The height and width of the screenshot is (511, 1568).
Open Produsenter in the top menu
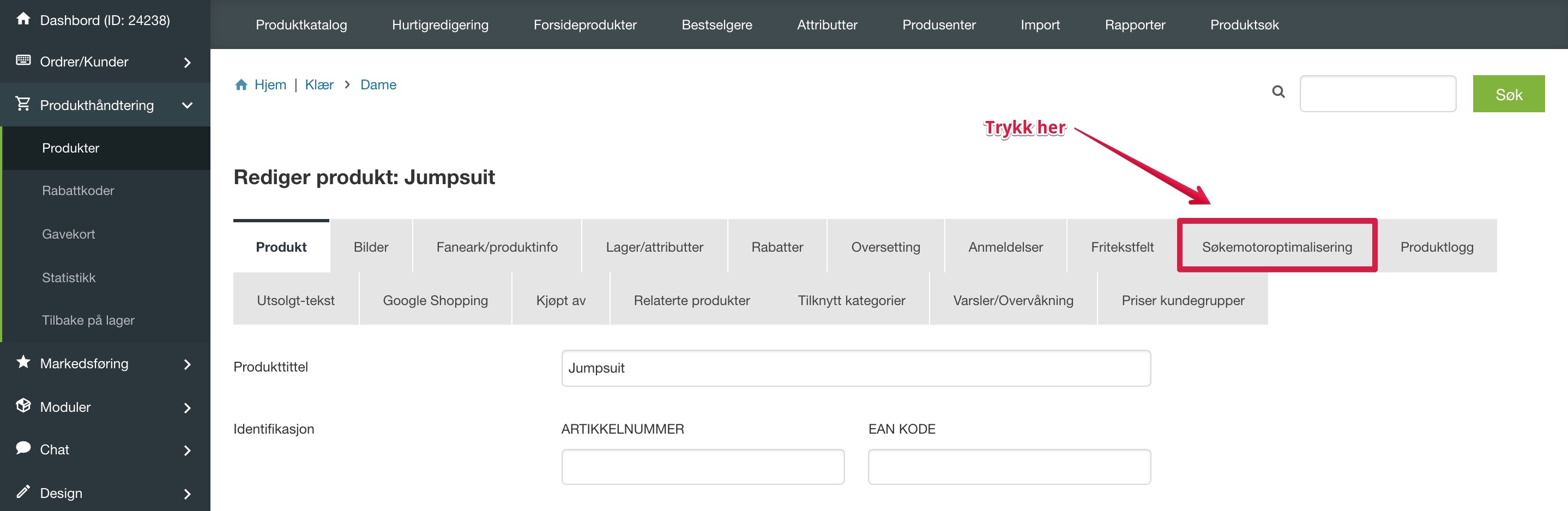click(x=939, y=25)
